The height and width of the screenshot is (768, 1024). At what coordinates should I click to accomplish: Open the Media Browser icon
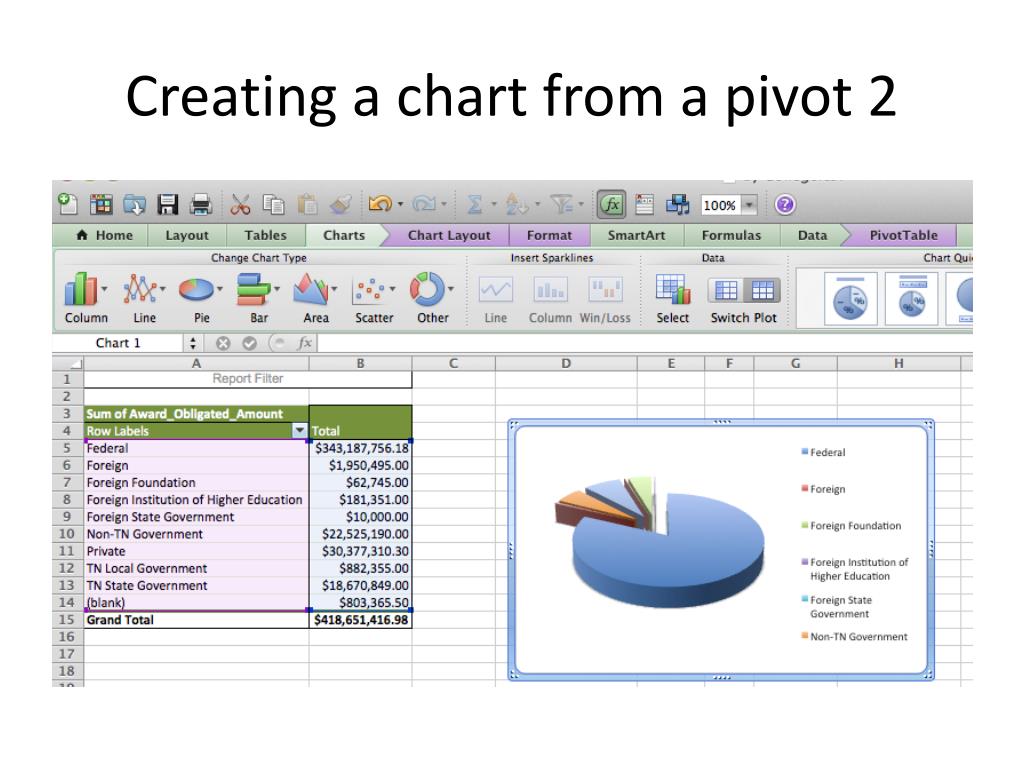pos(678,205)
